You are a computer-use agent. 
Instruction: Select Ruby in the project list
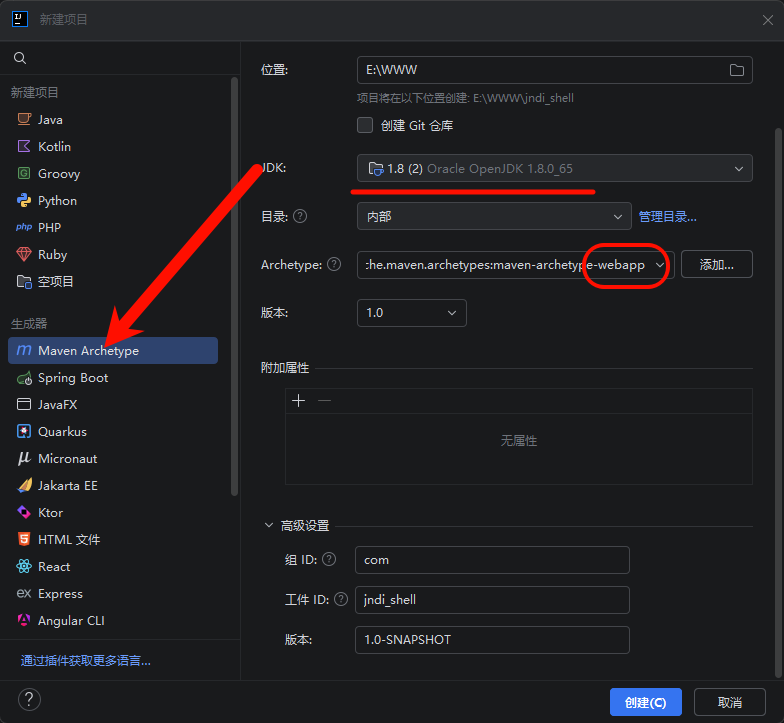(113, 254)
